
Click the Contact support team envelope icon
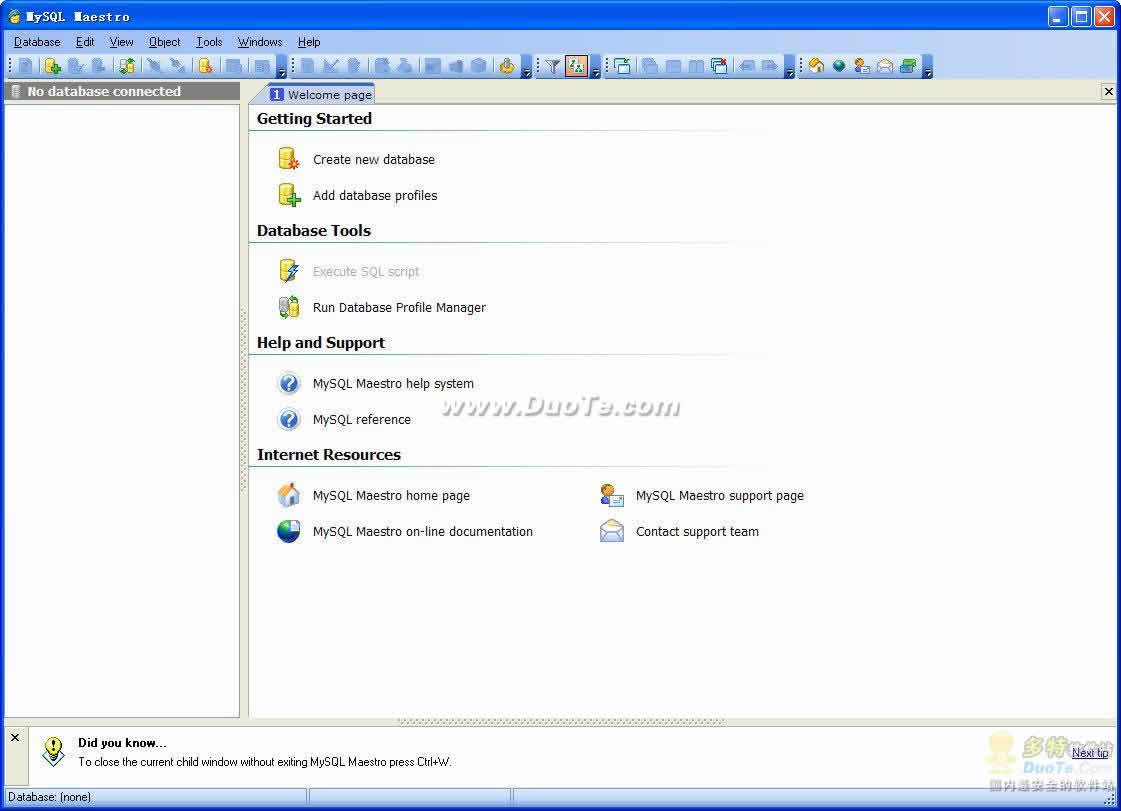click(x=612, y=531)
